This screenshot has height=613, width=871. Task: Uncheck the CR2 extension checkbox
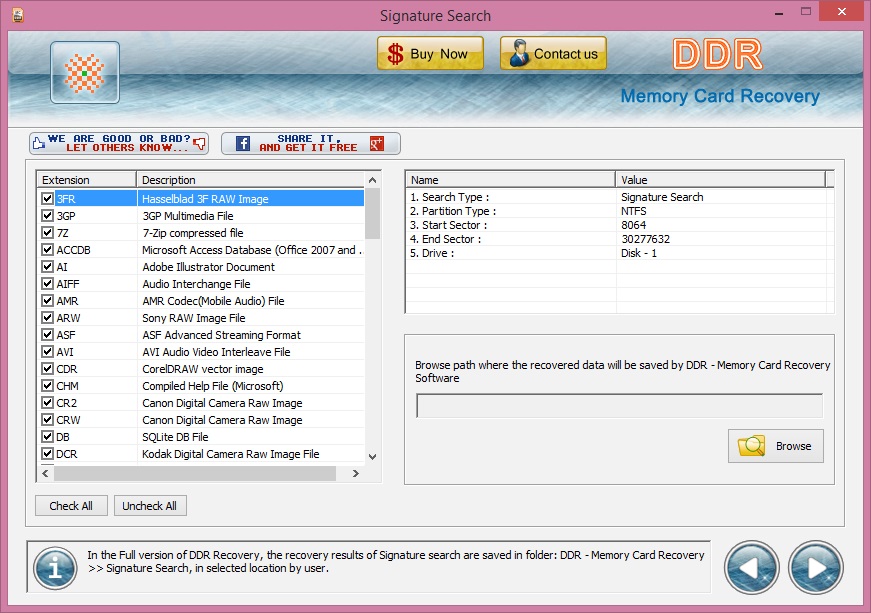tap(47, 403)
